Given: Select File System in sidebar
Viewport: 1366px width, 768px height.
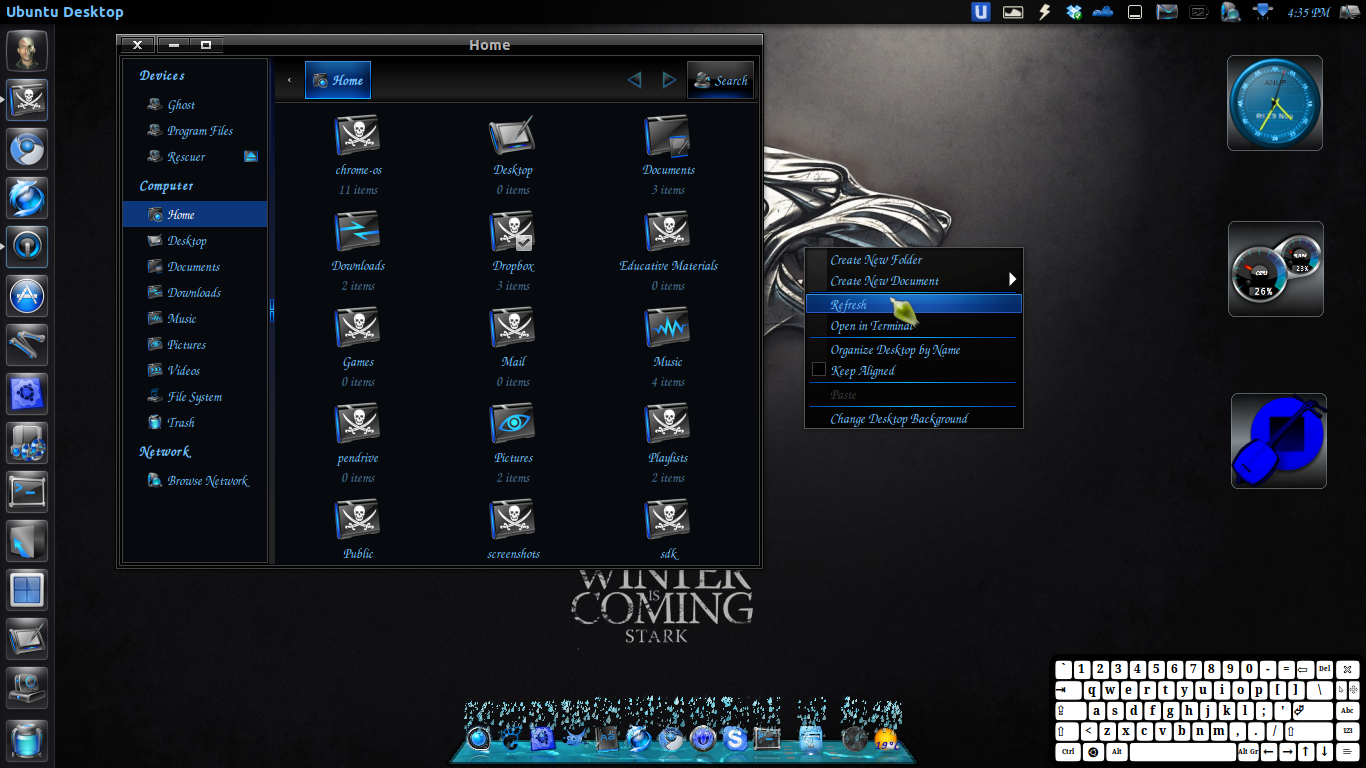Looking at the screenshot, I should pos(195,396).
